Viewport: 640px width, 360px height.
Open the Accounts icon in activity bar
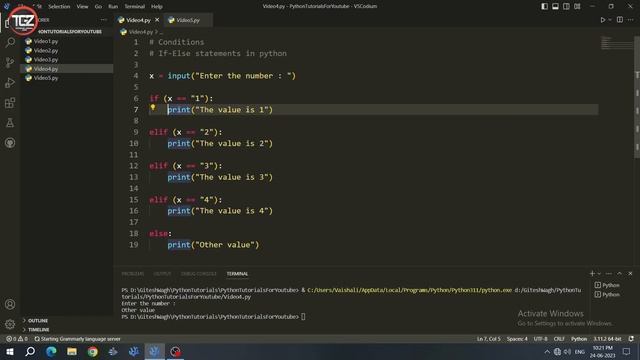10,304
